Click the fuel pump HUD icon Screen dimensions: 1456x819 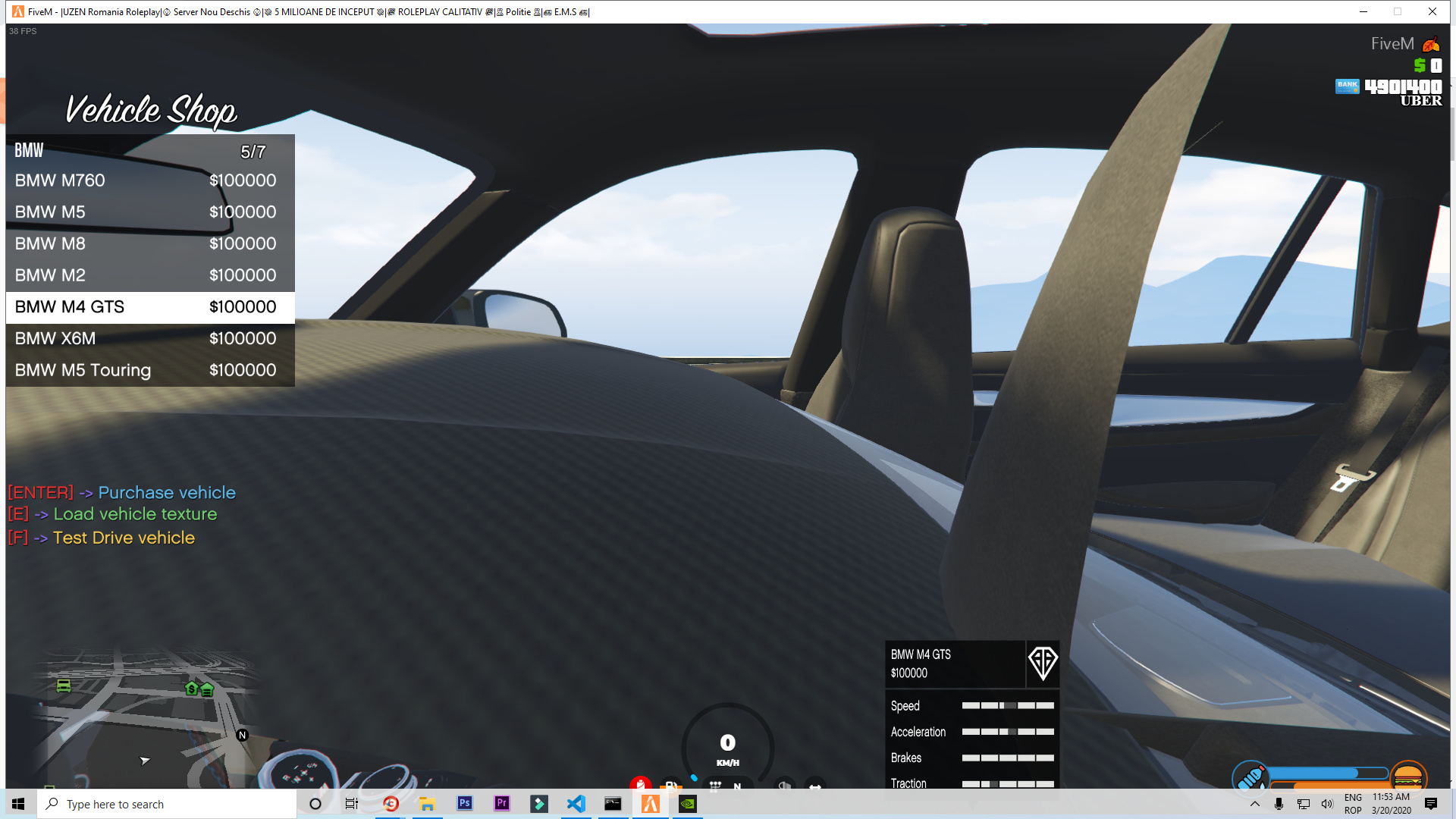[x=671, y=786]
